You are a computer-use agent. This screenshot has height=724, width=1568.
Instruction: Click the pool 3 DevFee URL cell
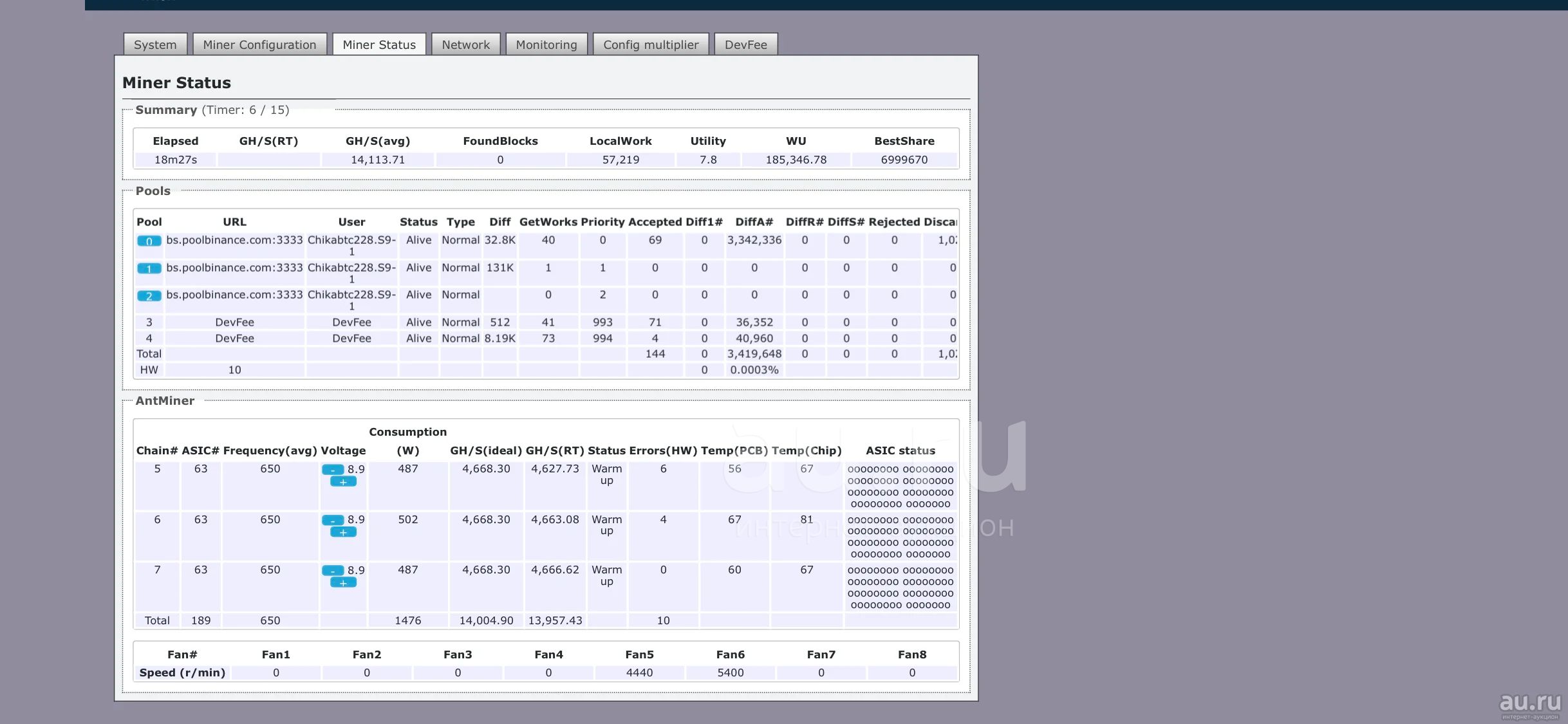(234, 322)
